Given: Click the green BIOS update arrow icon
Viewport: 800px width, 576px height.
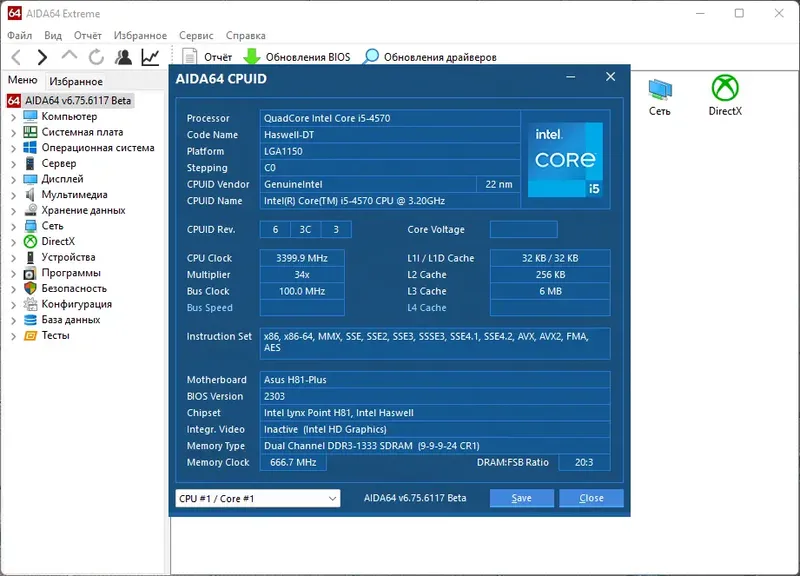Looking at the screenshot, I should click(252, 57).
